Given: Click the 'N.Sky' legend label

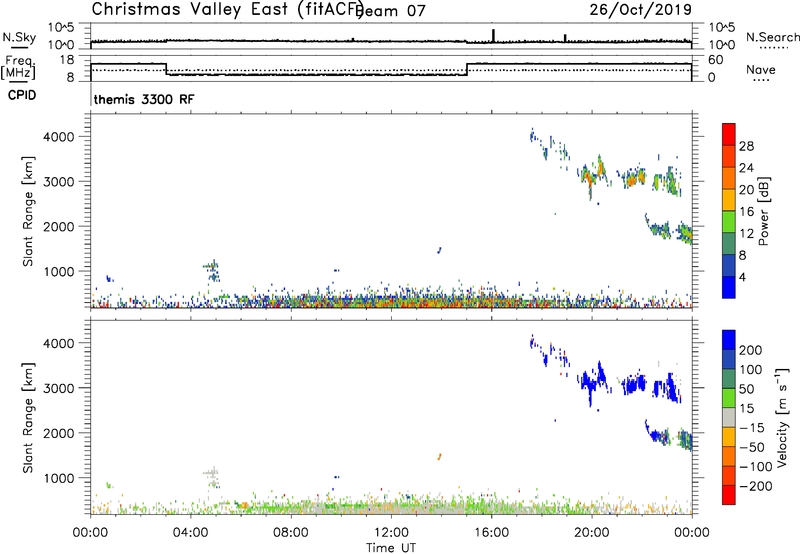Looking at the screenshot, I should click(x=19, y=38).
